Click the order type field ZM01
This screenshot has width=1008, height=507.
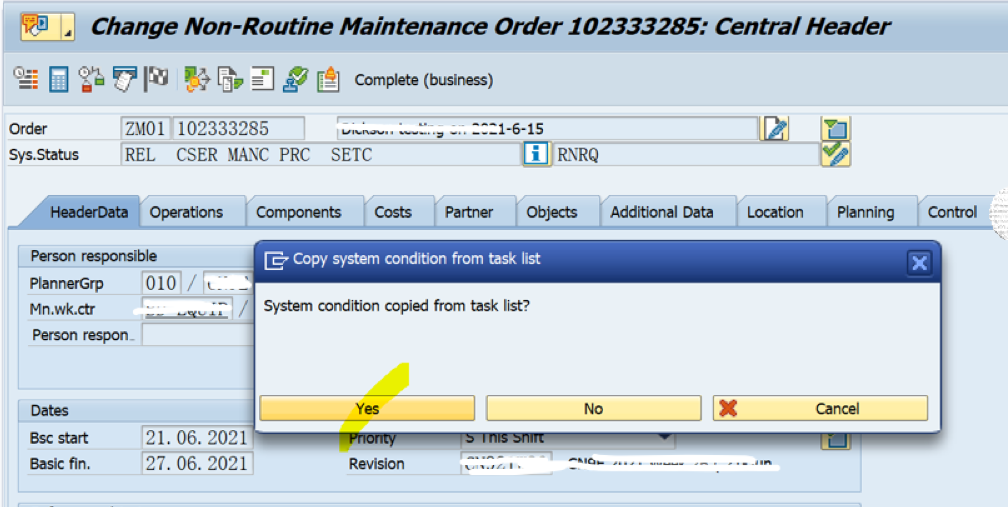[x=145, y=129]
